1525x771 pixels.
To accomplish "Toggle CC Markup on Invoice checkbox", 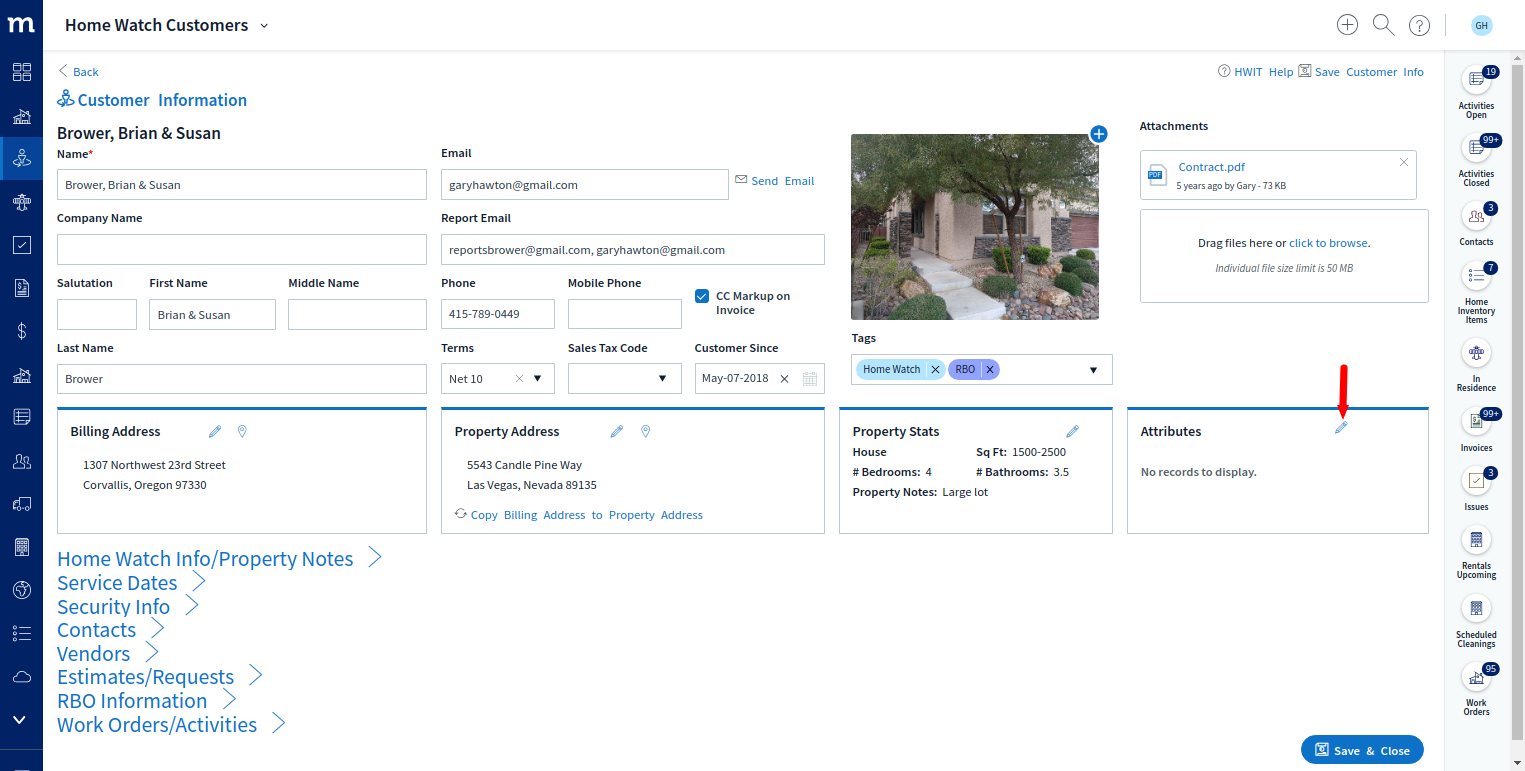I will point(702,296).
